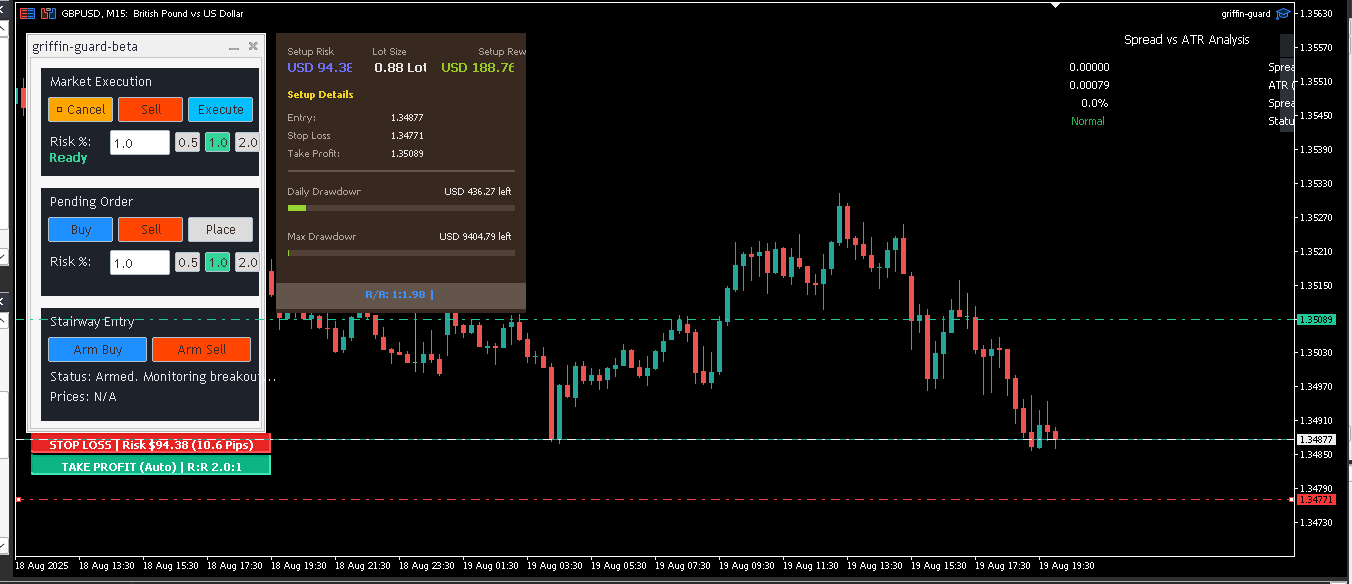Image resolution: width=1352 pixels, height=584 pixels.
Task: Choose Sell under Market Execution
Action: click(x=150, y=110)
